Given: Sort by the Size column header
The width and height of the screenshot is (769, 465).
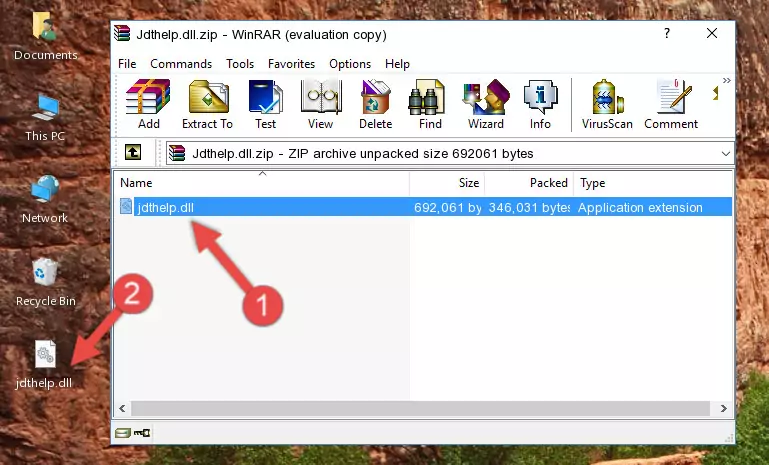Looking at the screenshot, I should click(x=447, y=183).
